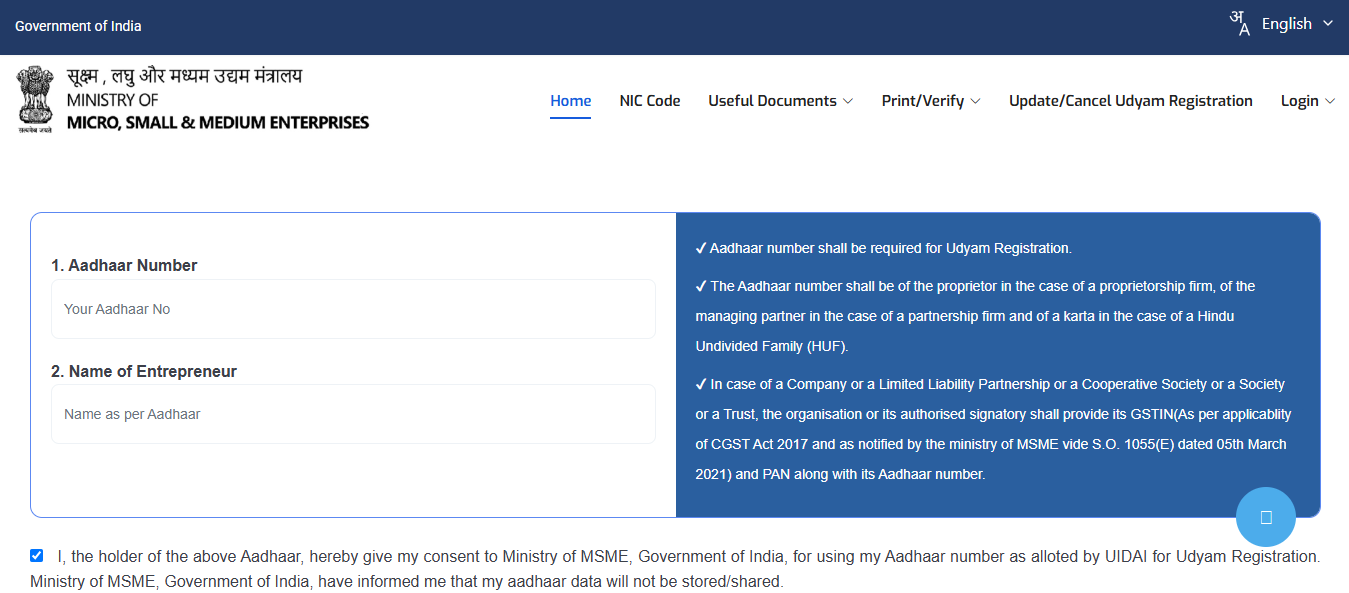Toggle the Aadhaar consent checkbox
This screenshot has width=1349, height=593.
pos(37,555)
